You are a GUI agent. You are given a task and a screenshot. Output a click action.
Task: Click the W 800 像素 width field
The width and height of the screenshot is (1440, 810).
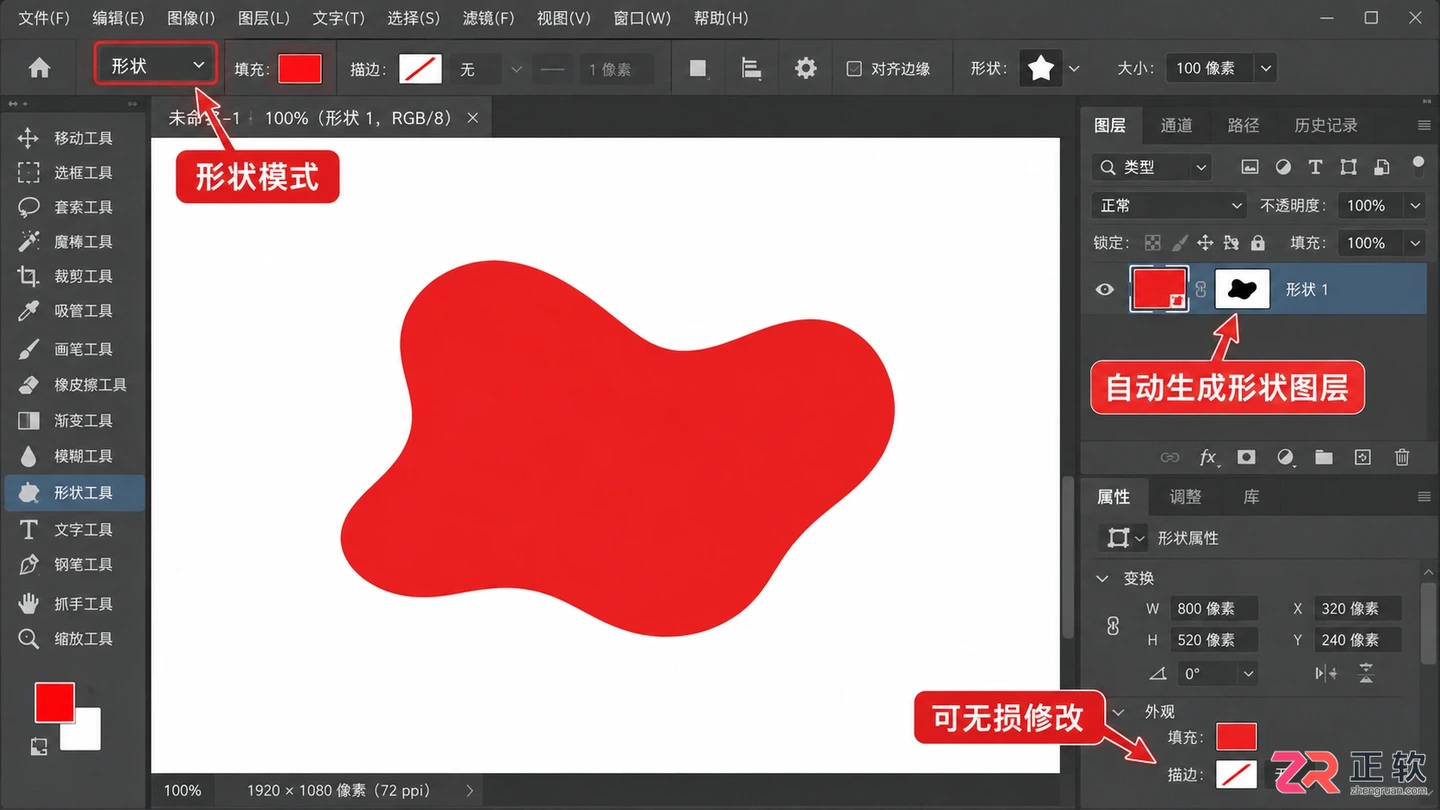(x=1214, y=609)
